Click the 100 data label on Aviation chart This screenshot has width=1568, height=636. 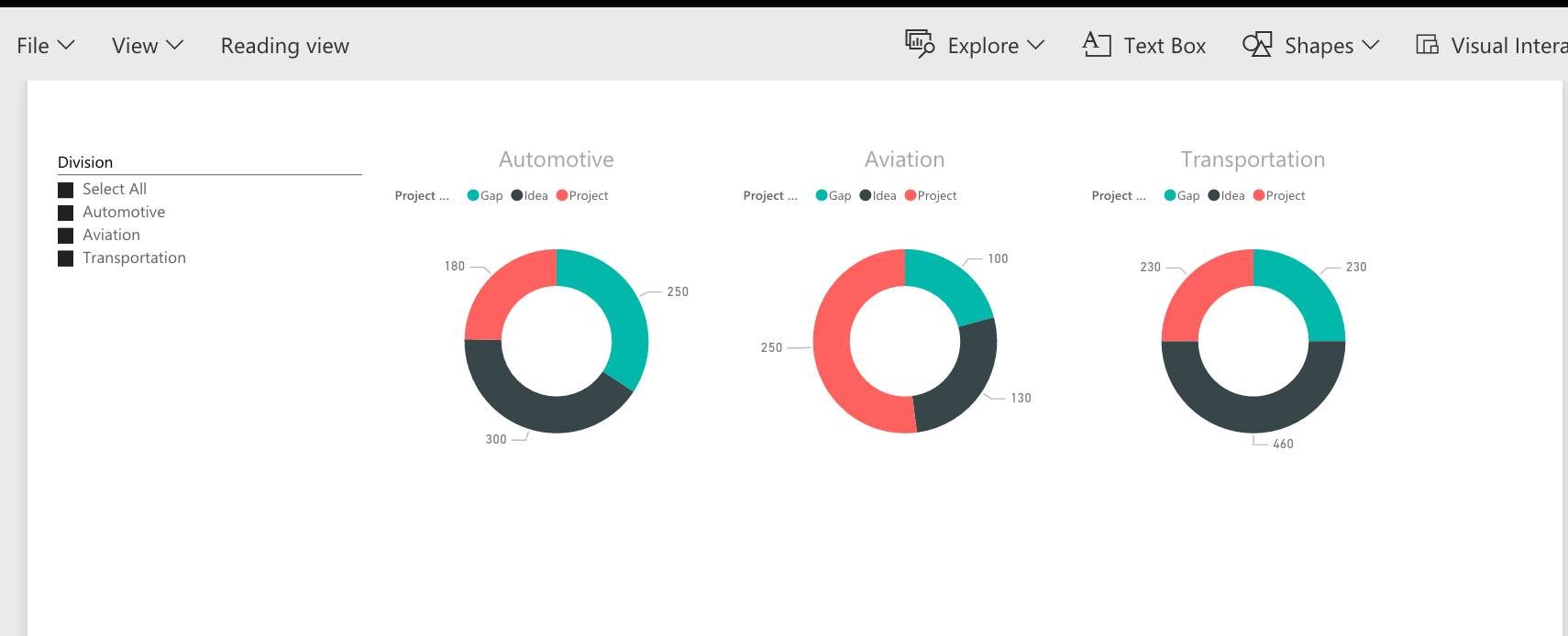(998, 258)
